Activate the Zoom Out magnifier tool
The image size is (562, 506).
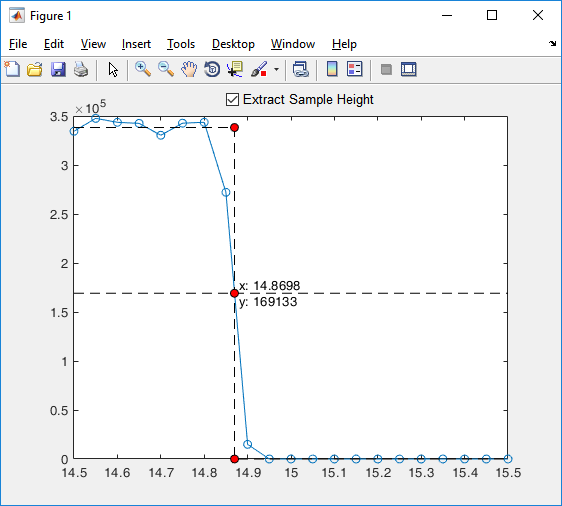[166, 69]
